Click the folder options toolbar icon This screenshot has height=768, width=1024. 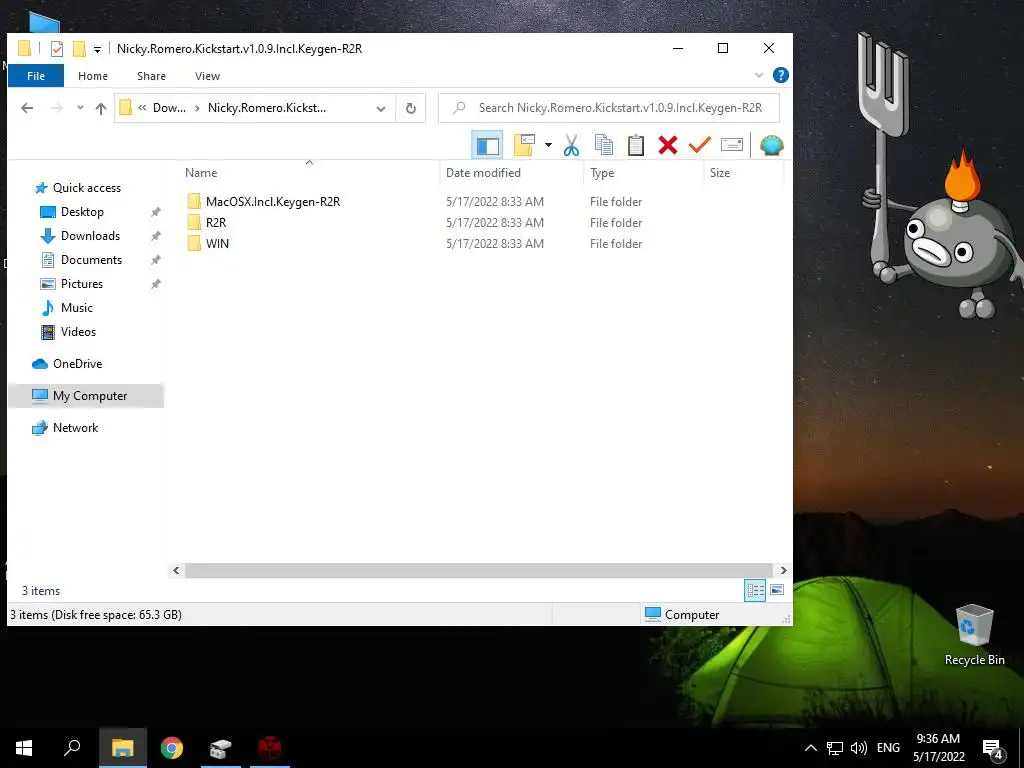[x=524, y=145]
